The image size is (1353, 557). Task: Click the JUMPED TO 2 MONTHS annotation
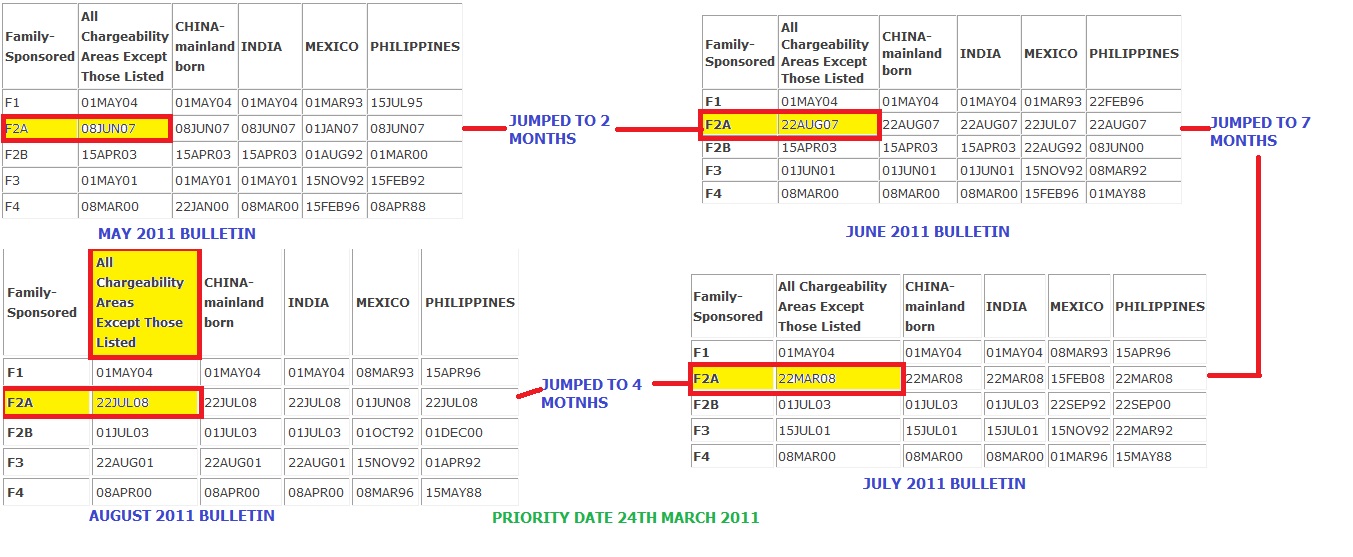pyautogui.click(x=559, y=130)
